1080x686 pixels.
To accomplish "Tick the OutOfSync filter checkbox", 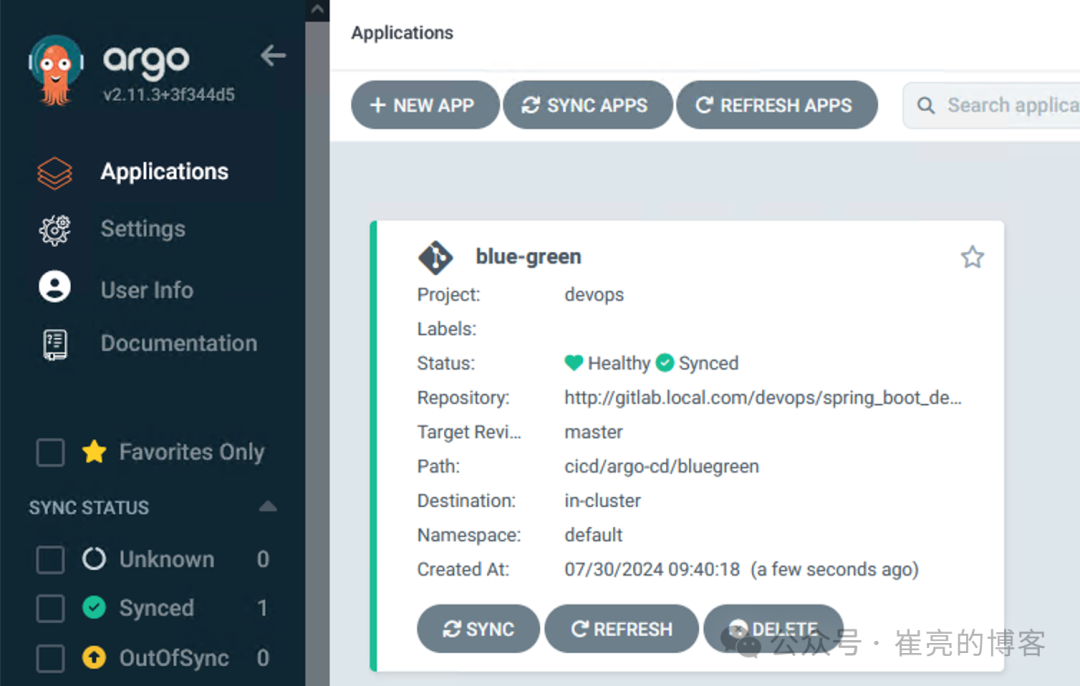I will pos(50,658).
